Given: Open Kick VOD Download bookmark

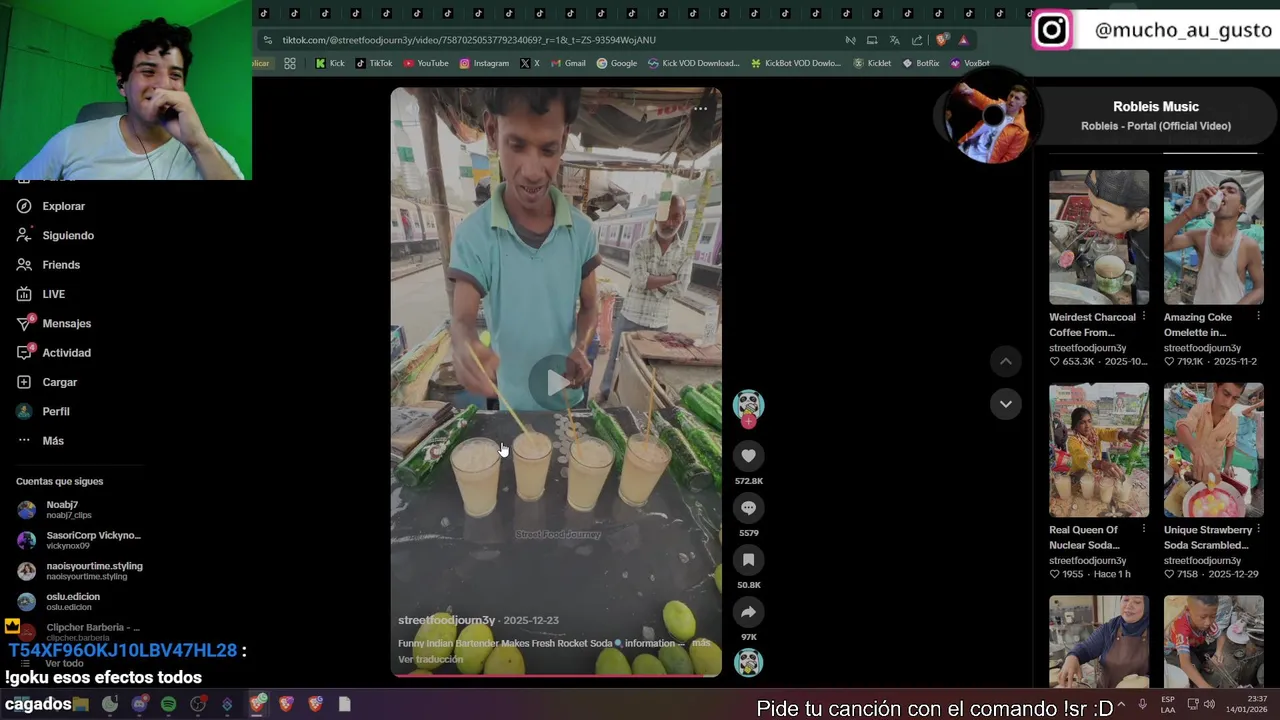Looking at the screenshot, I should pyautogui.click(x=694, y=63).
